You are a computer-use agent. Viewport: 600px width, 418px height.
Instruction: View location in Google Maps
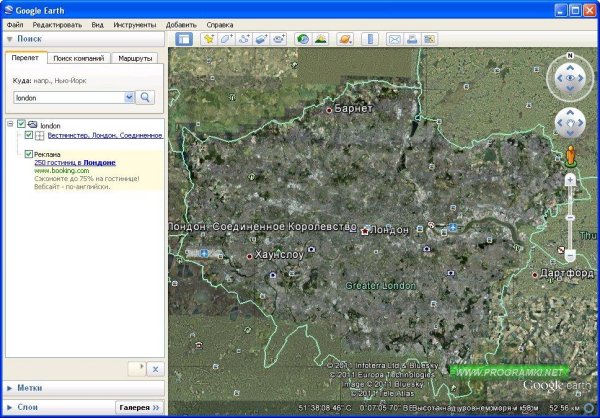(429, 39)
